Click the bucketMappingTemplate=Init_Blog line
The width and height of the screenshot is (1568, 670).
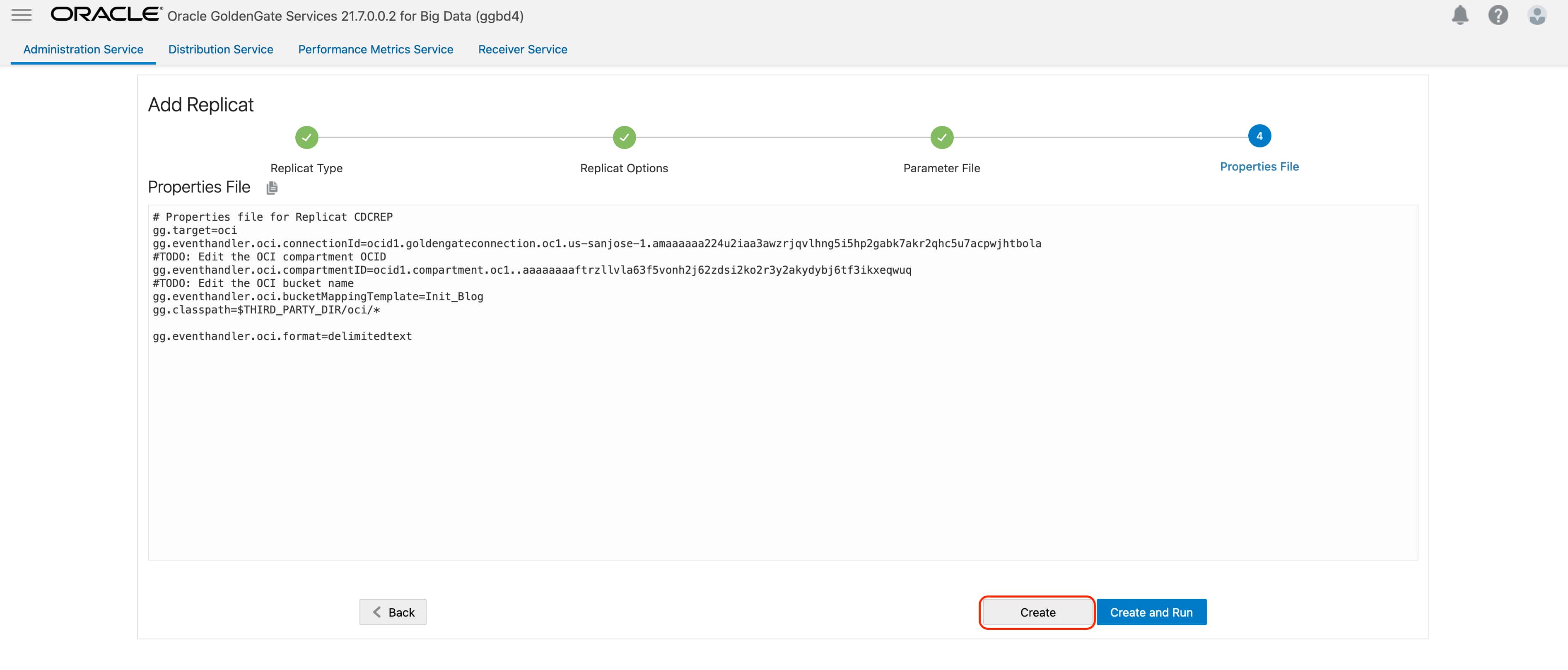pyautogui.click(x=318, y=296)
